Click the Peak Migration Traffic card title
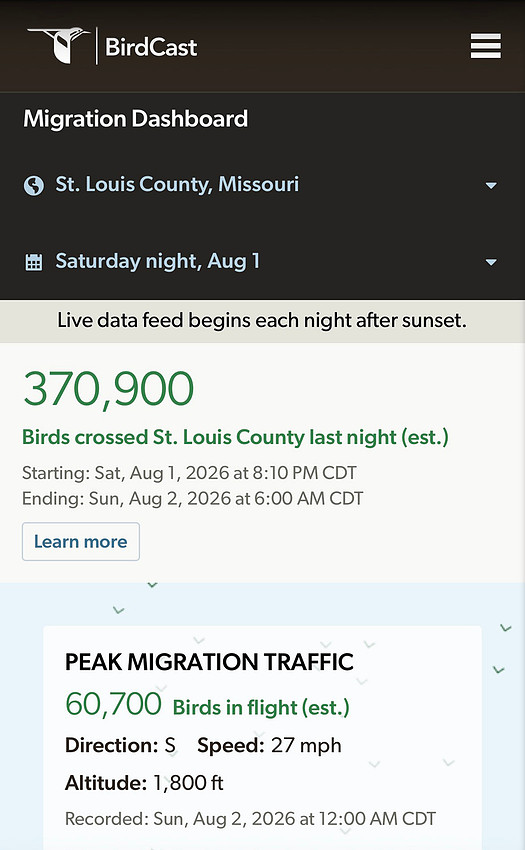525x850 pixels. point(209,662)
